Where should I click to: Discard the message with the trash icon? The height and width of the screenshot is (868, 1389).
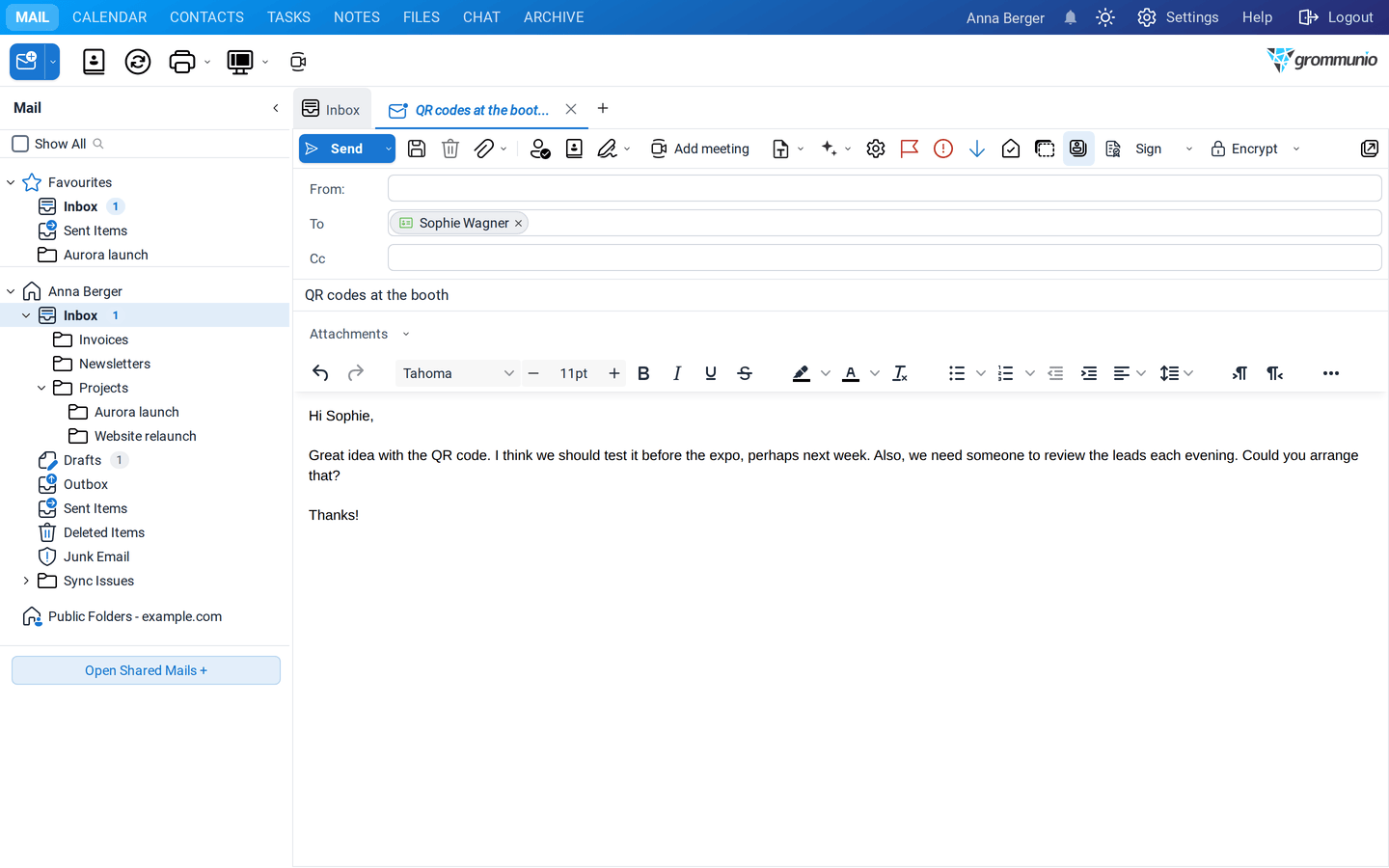[450, 149]
